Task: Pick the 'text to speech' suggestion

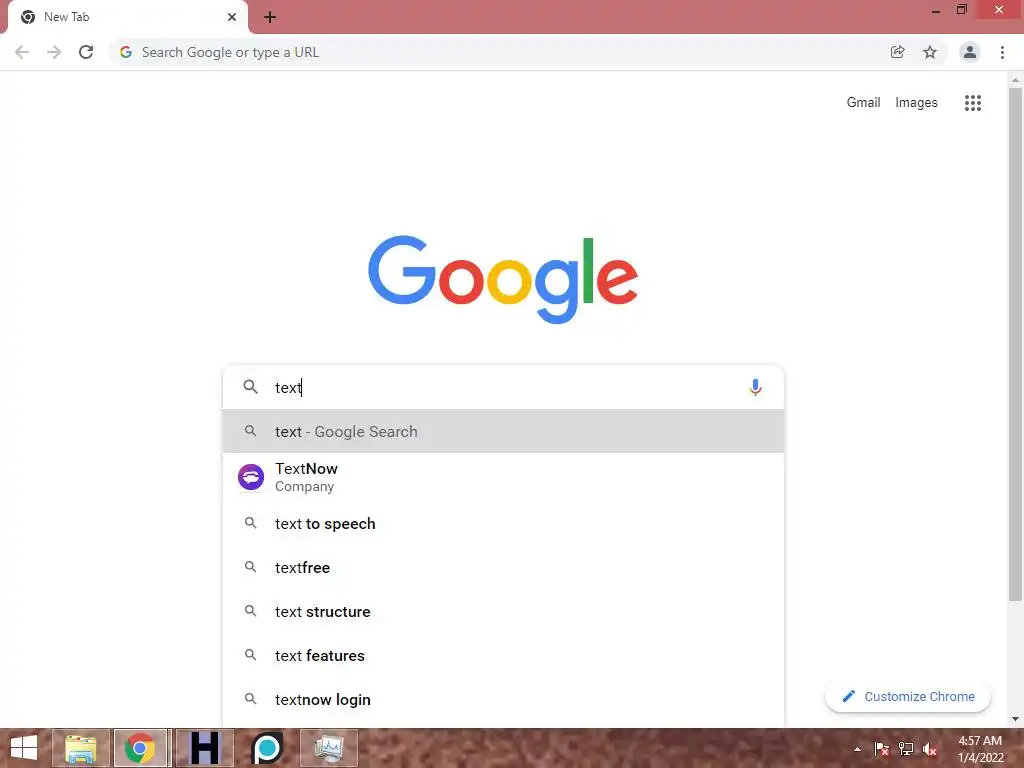Action: 503,524
